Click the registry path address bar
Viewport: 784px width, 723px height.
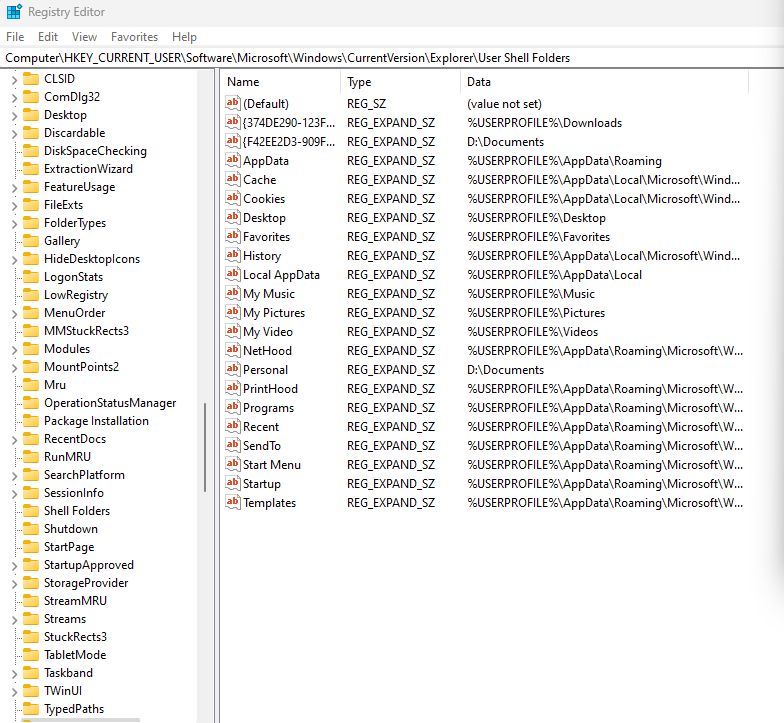[392, 58]
